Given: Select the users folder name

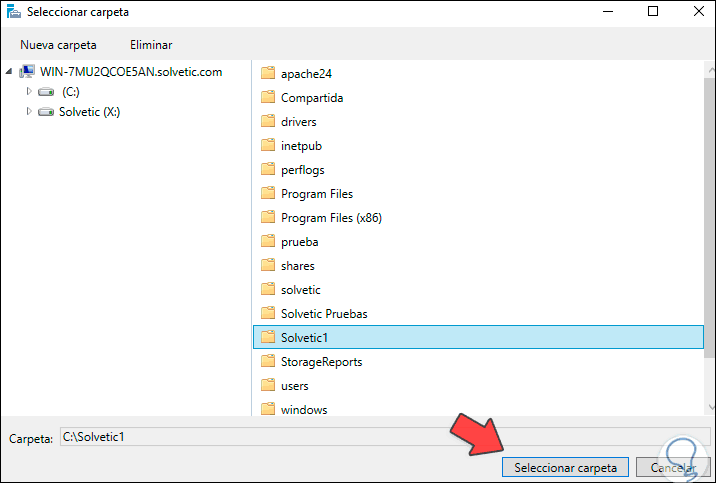Looking at the screenshot, I should pyautogui.click(x=295, y=386).
